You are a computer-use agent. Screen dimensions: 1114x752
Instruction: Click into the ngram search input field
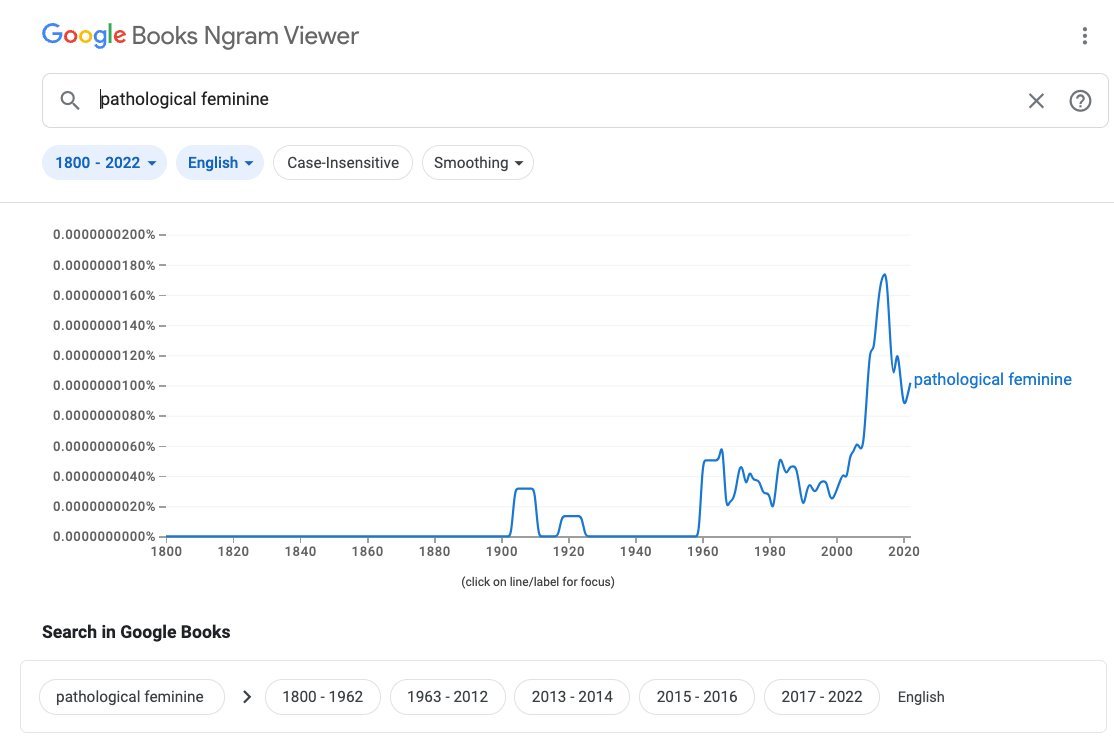(550, 100)
